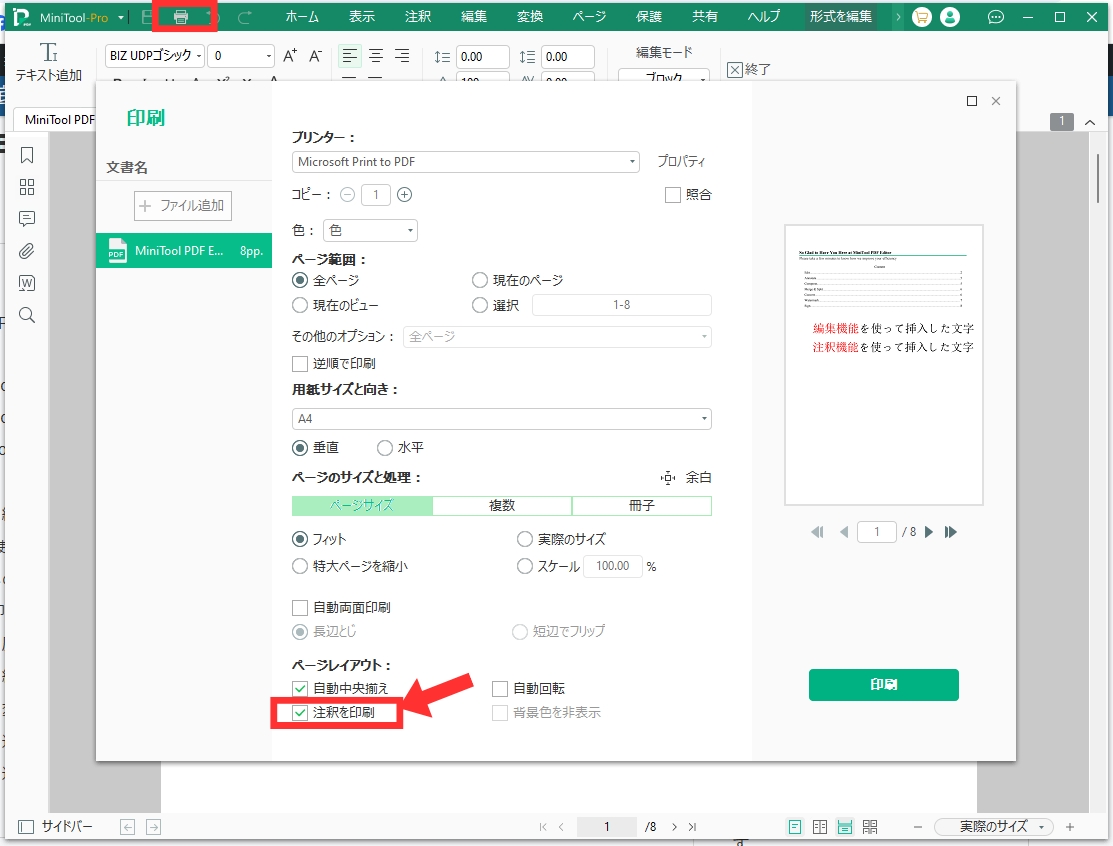Open the page thumbnails panel
Viewport: 1113px width, 846px height.
coord(27,187)
